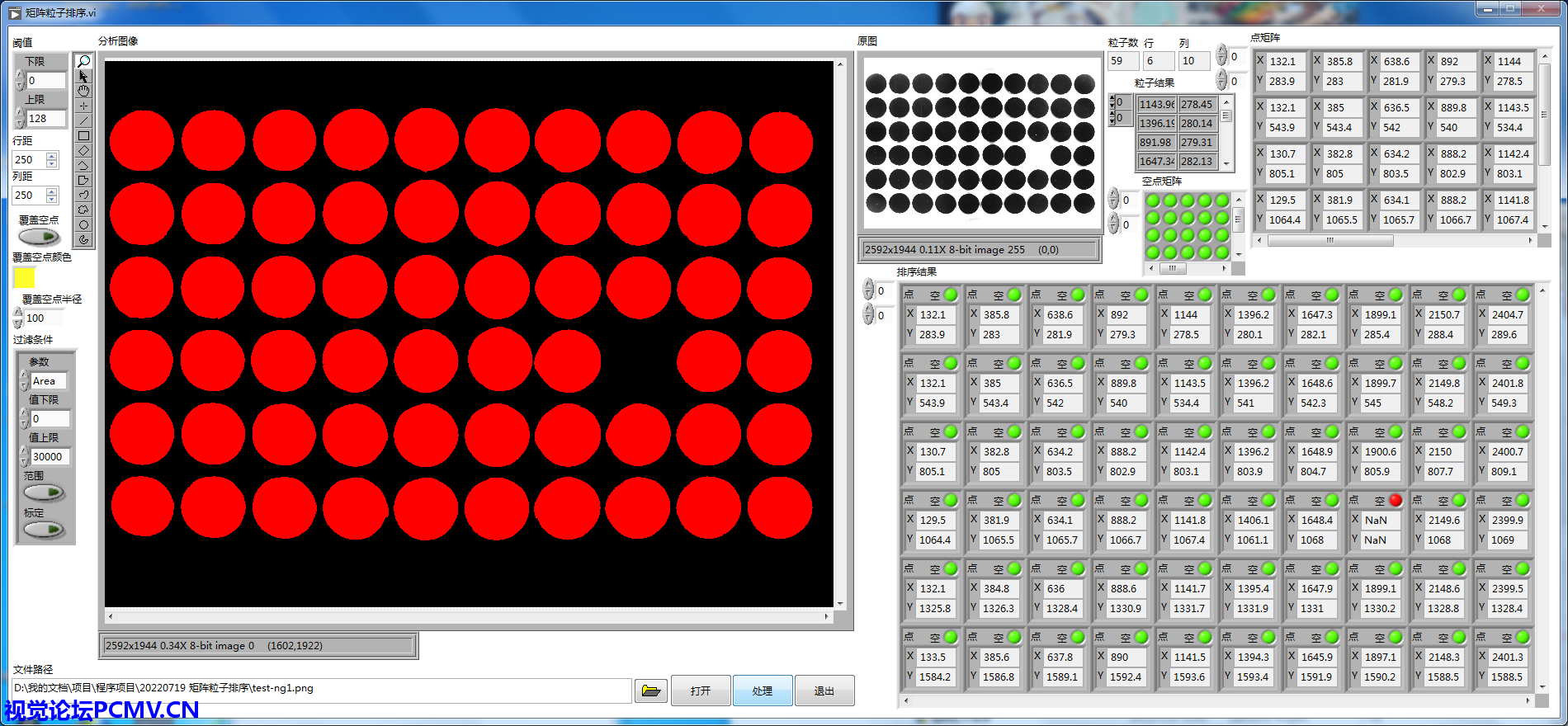The width and height of the screenshot is (1568, 726).
Task: Click the 粒子结果 vertical scrollbar
Action: [x=1226, y=132]
